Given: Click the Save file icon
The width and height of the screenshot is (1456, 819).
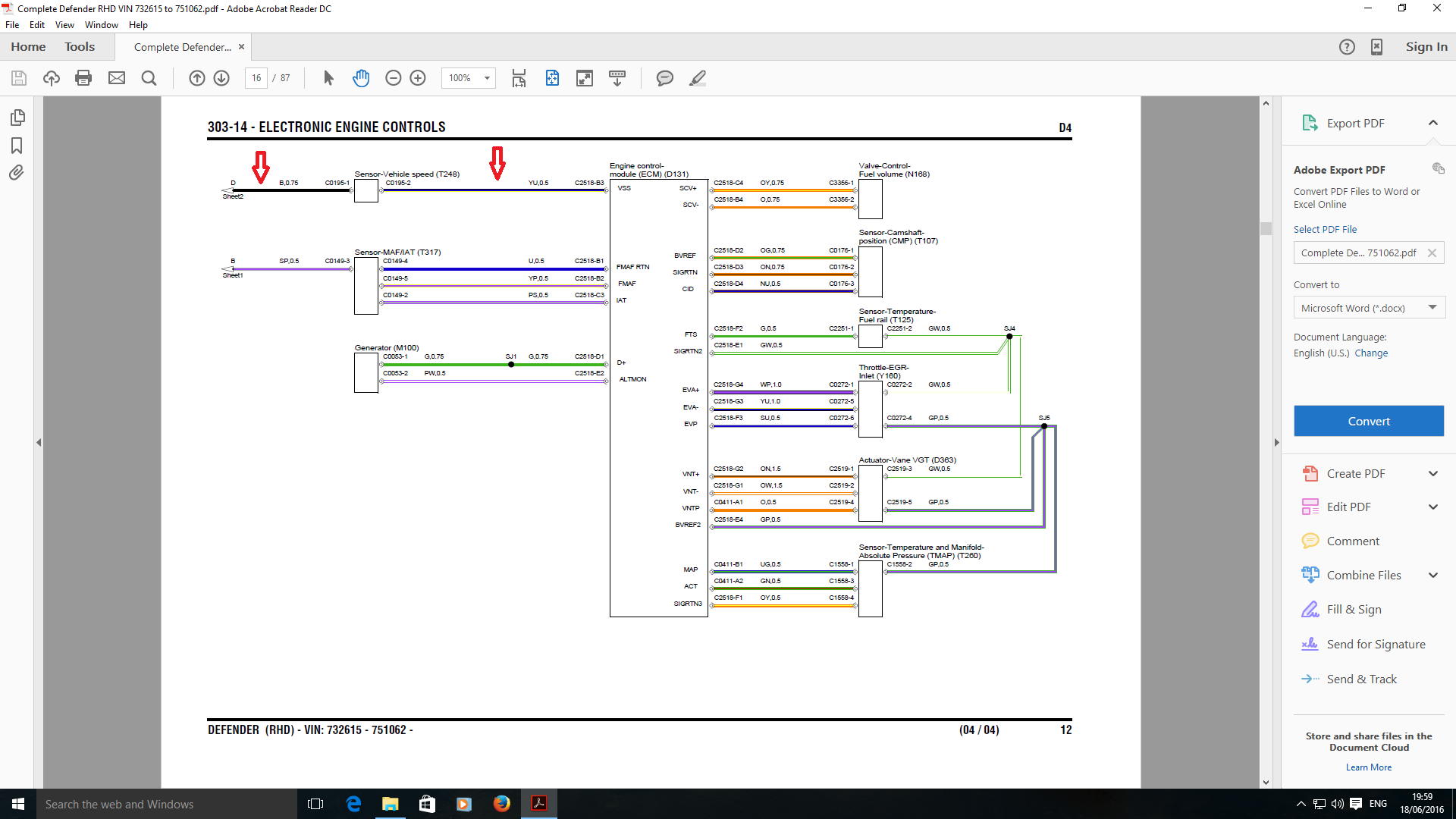Looking at the screenshot, I should pos(19,78).
